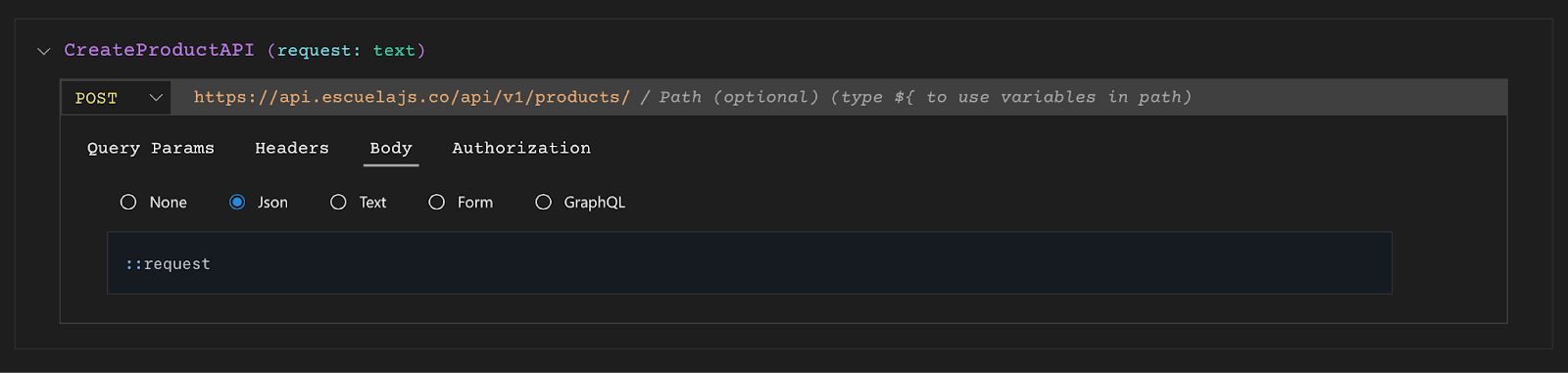Image resolution: width=1568 pixels, height=373 pixels.
Task: Collapse the CreateProductAPI section chevron
Action: click(43, 51)
